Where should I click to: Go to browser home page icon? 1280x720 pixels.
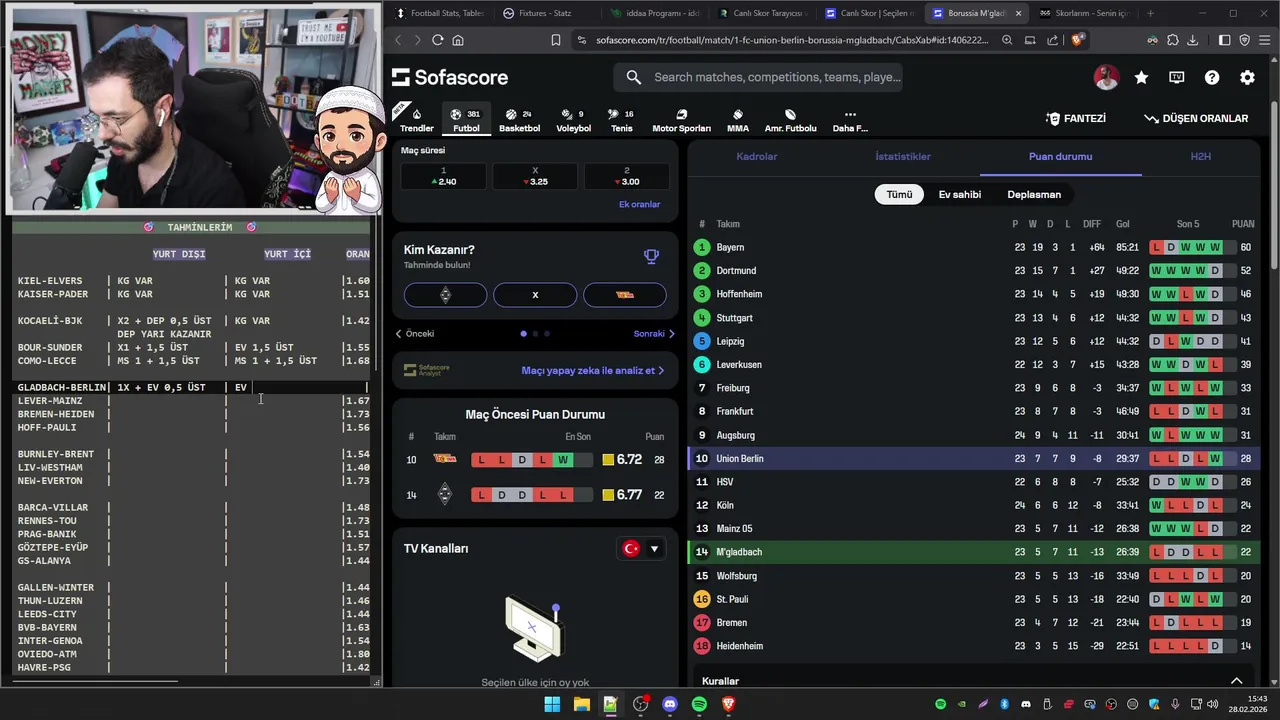(x=458, y=40)
